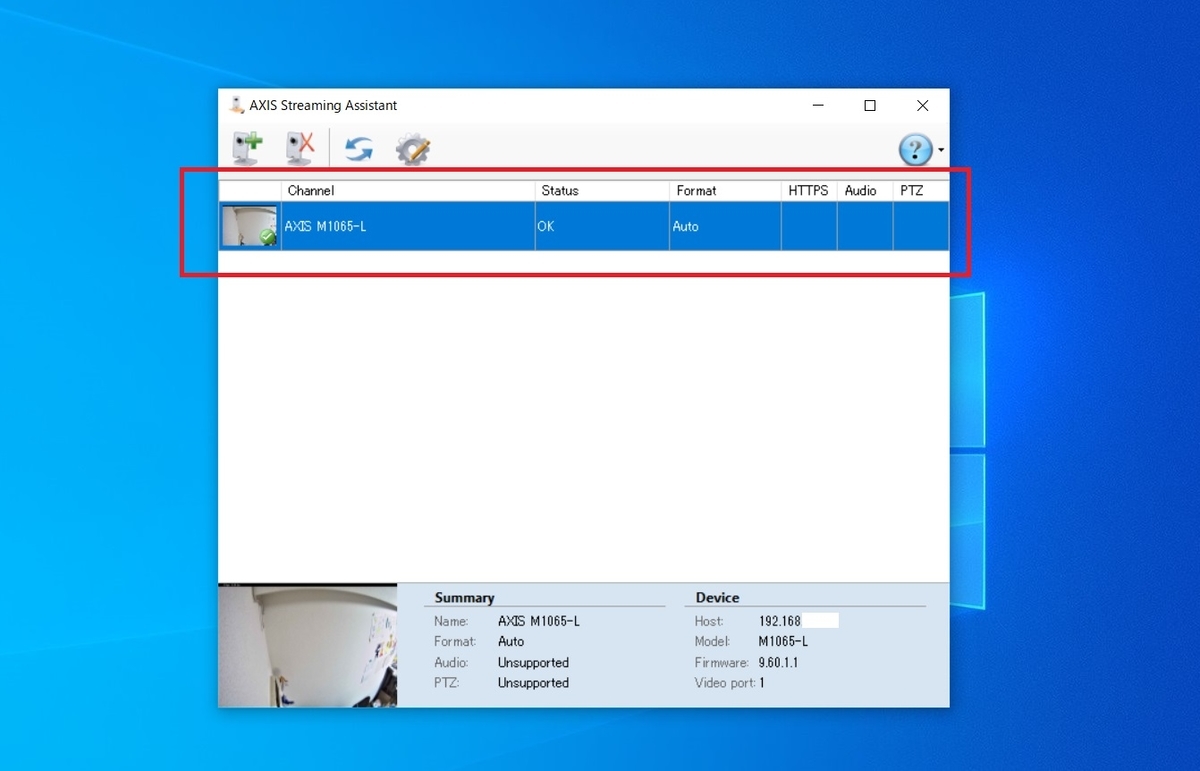The image size is (1200, 771).
Task: Click the Model value M1065-L
Action: [783, 642]
